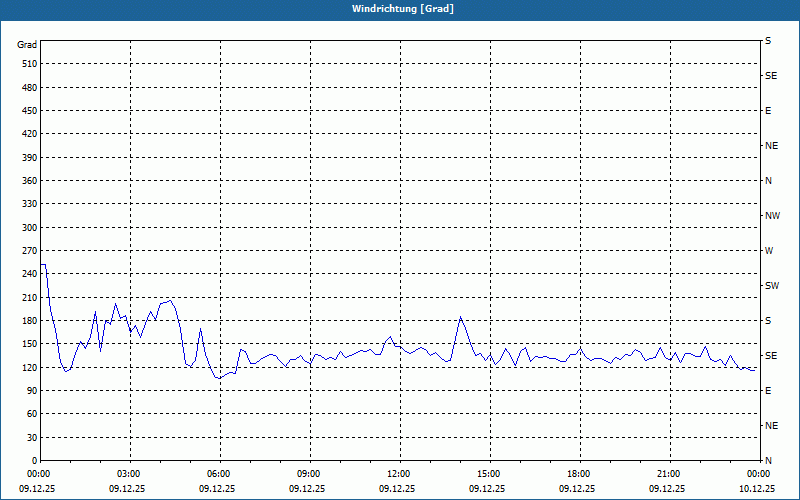Click the 90 tick label on the Grad axis
The height and width of the screenshot is (500, 800).
coord(32,391)
